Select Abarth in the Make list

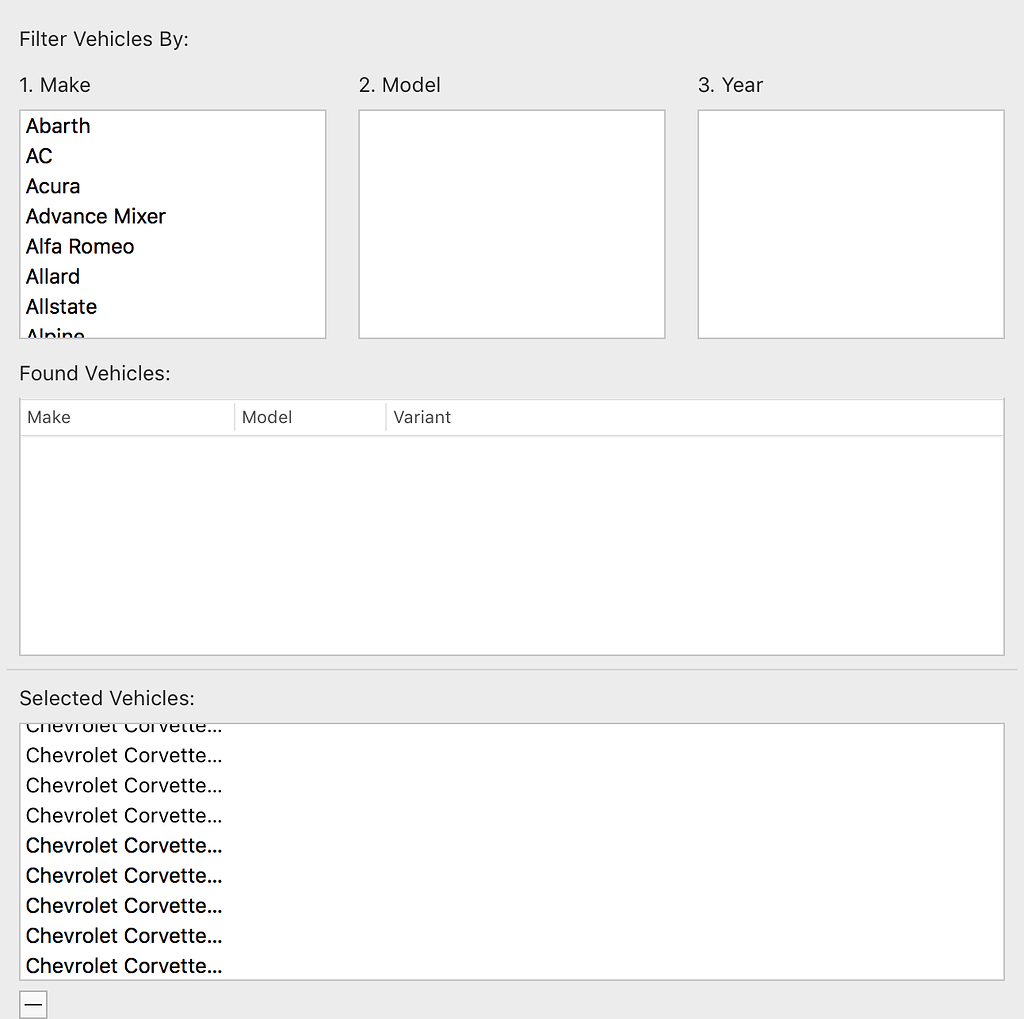(172, 126)
